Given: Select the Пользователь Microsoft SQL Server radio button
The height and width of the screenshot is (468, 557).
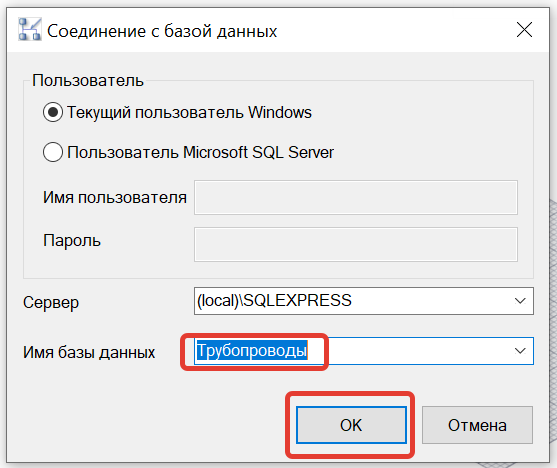Looking at the screenshot, I should (x=53, y=152).
